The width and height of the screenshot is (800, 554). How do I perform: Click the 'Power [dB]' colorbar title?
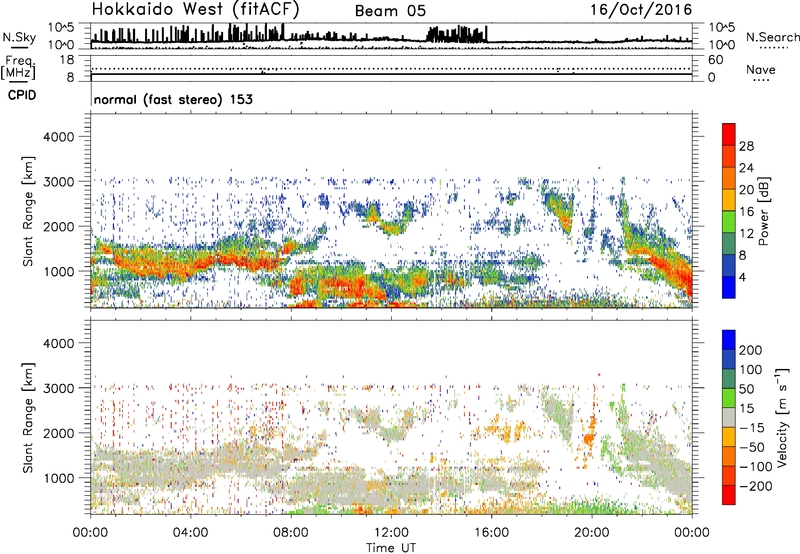click(763, 211)
